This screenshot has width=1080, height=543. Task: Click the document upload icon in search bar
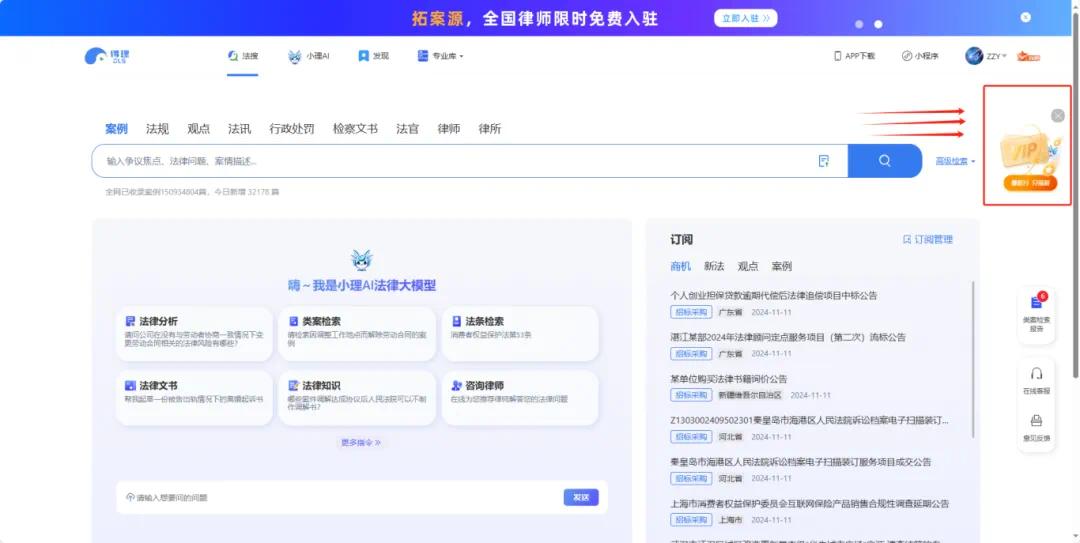click(824, 161)
